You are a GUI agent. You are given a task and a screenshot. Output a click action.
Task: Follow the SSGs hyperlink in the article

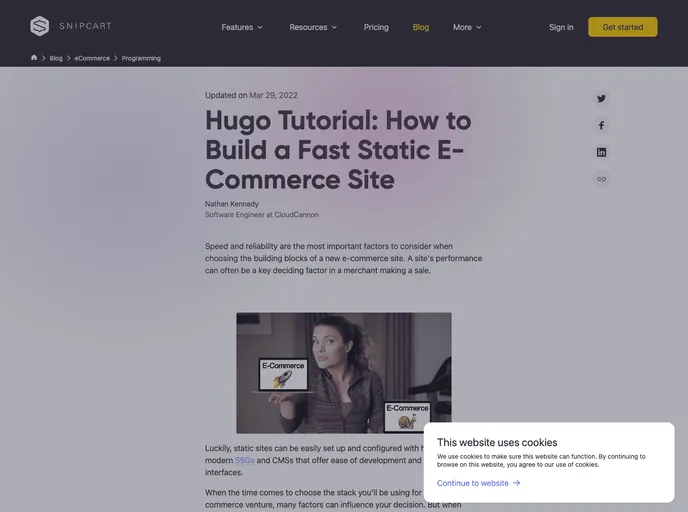point(244,460)
